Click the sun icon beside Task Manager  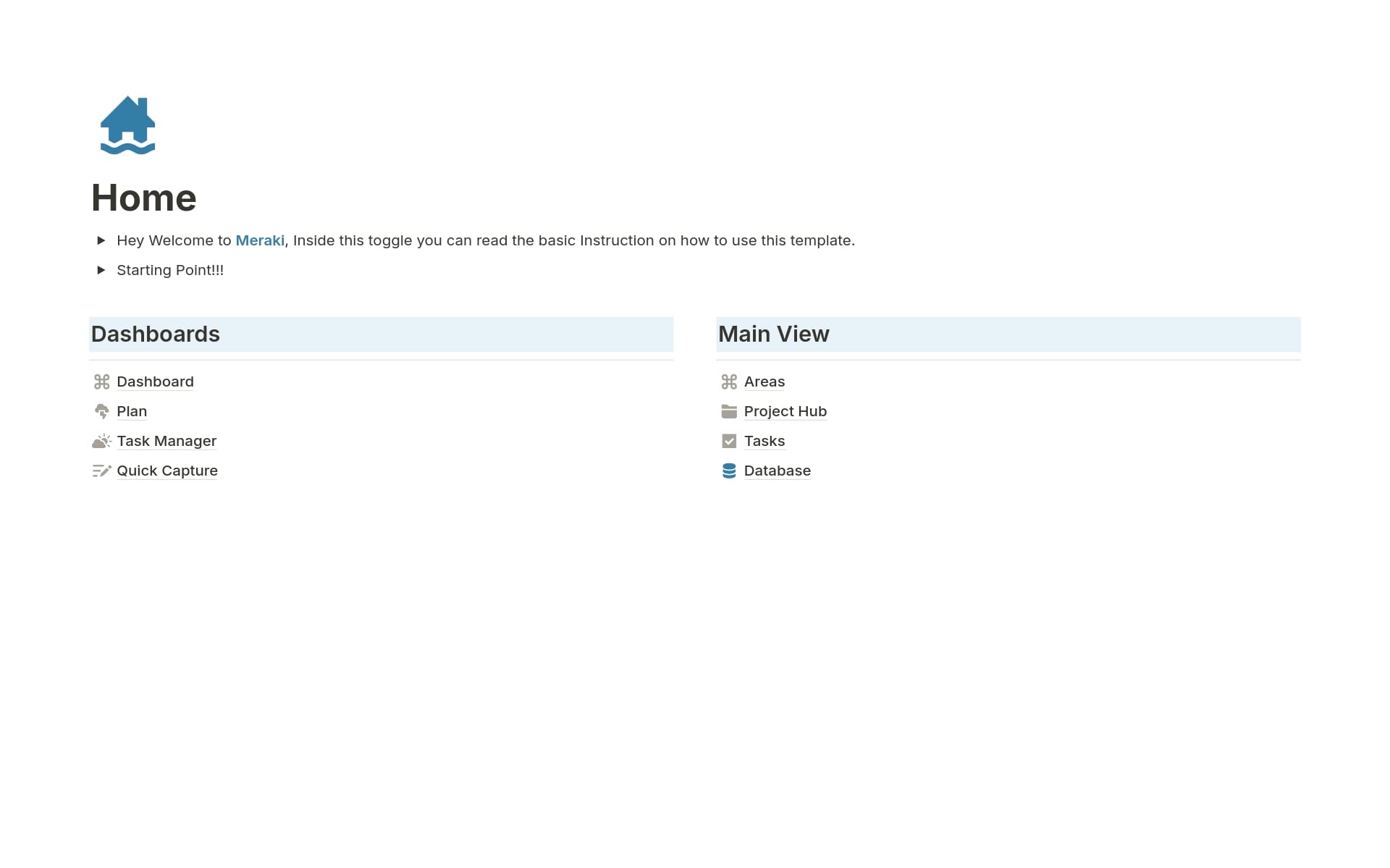(102, 440)
